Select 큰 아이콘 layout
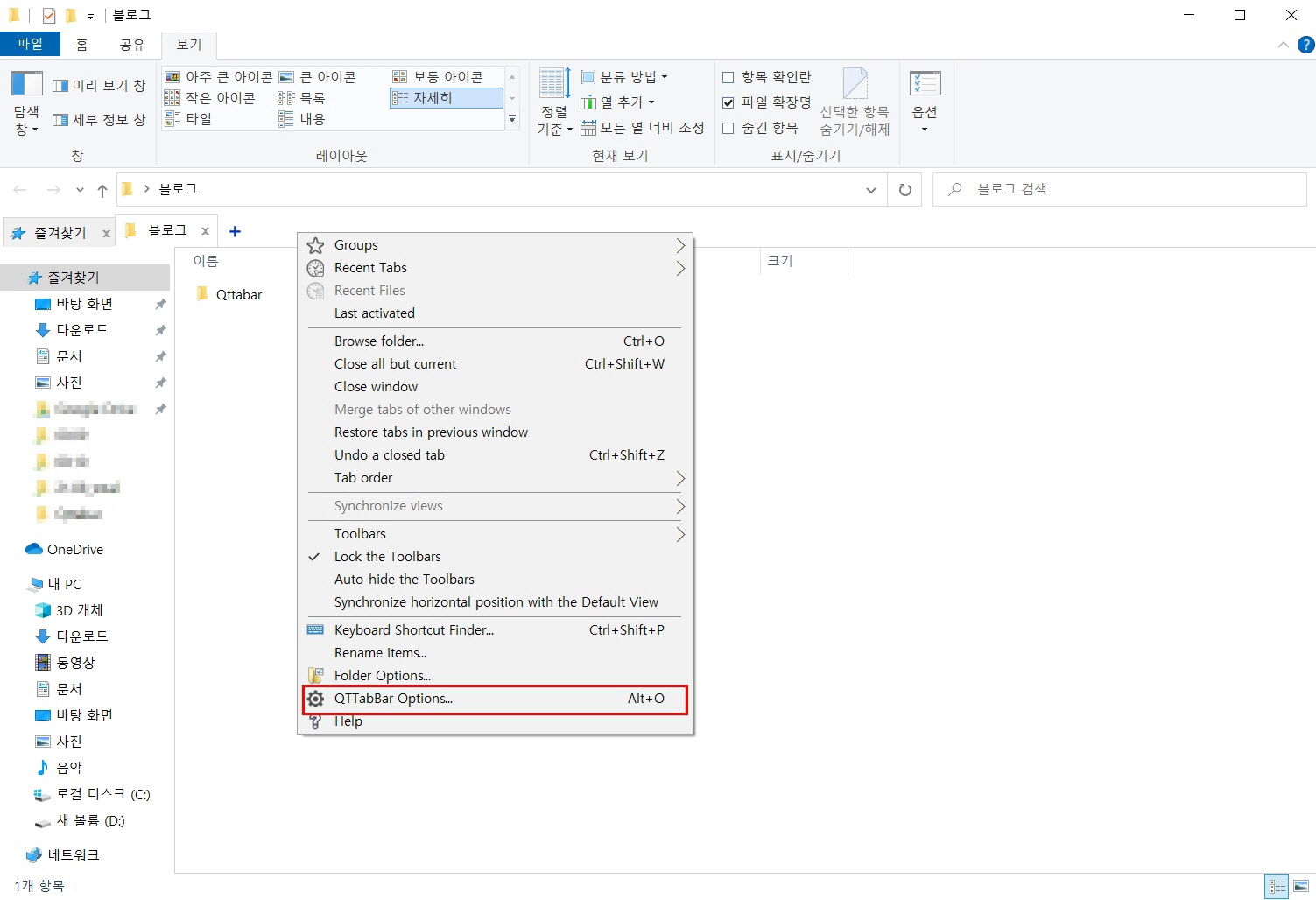The width and height of the screenshot is (1316, 900). click(318, 77)
